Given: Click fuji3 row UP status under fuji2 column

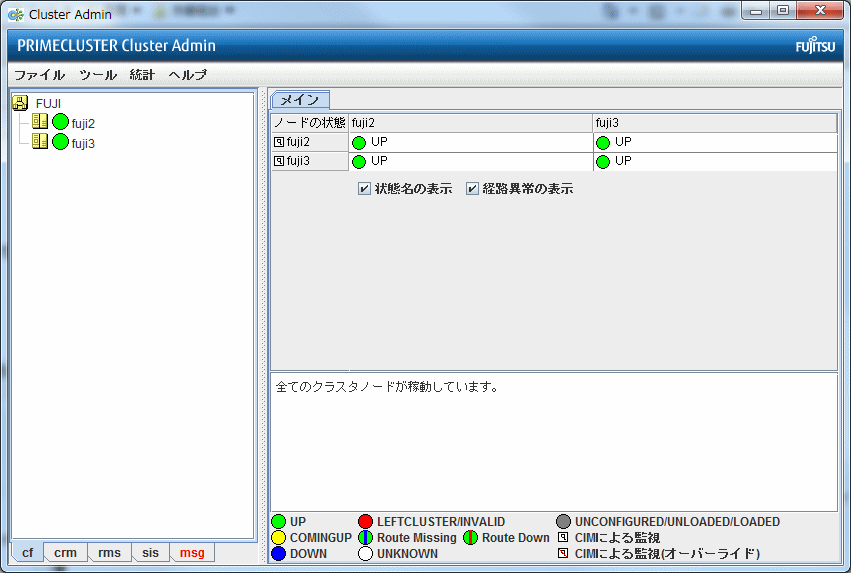Looking at the screenshot, I should pyautogui.click(x=471, y=161).
